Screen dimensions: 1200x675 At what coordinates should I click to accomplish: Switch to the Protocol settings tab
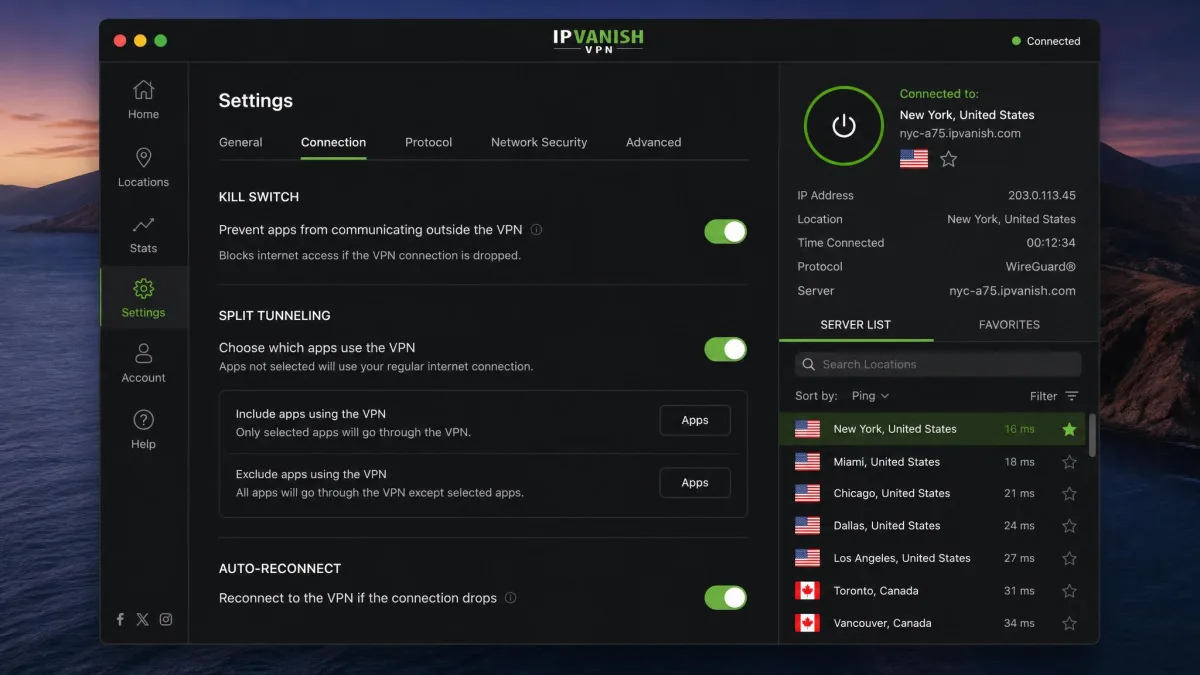pyautogui.click(x=429, y=142)
